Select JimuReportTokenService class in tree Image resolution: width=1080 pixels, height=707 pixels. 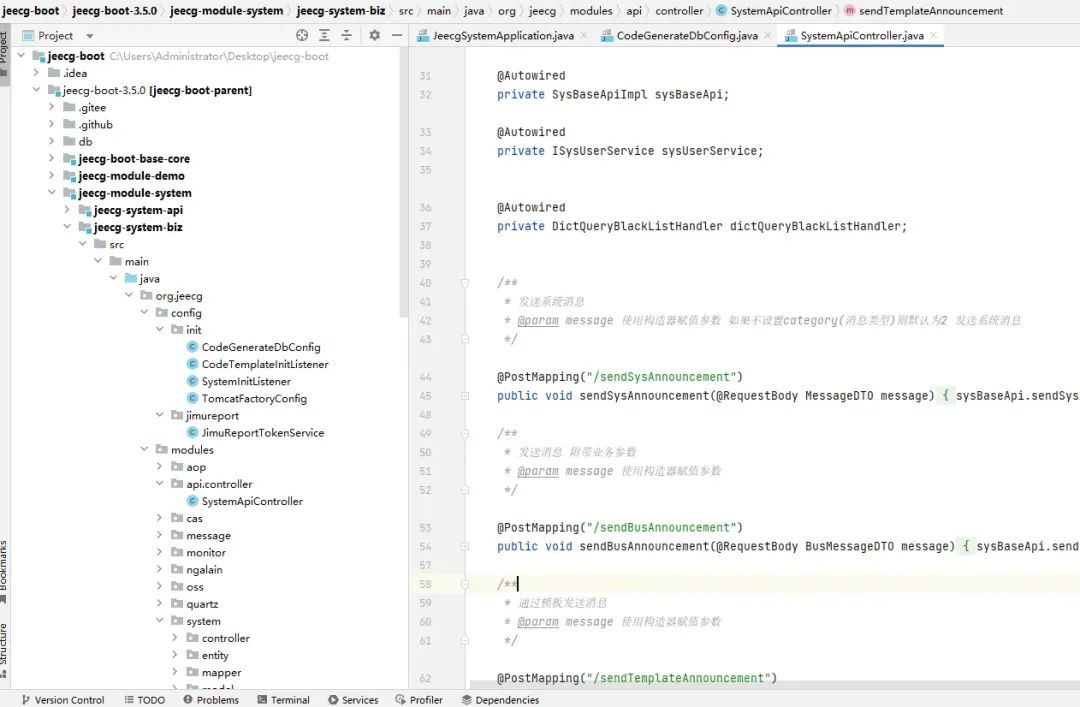(262, 433)
